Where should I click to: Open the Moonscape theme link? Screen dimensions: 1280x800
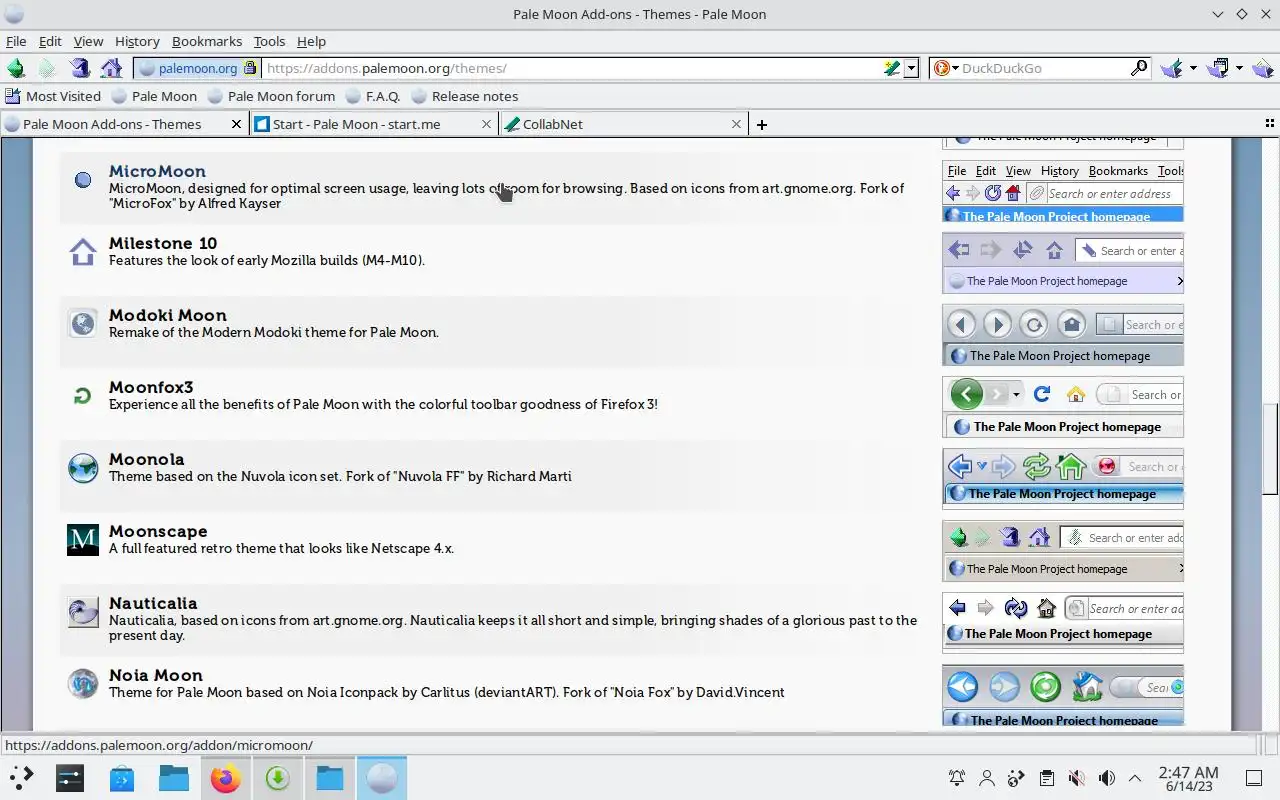coord(158,531)
